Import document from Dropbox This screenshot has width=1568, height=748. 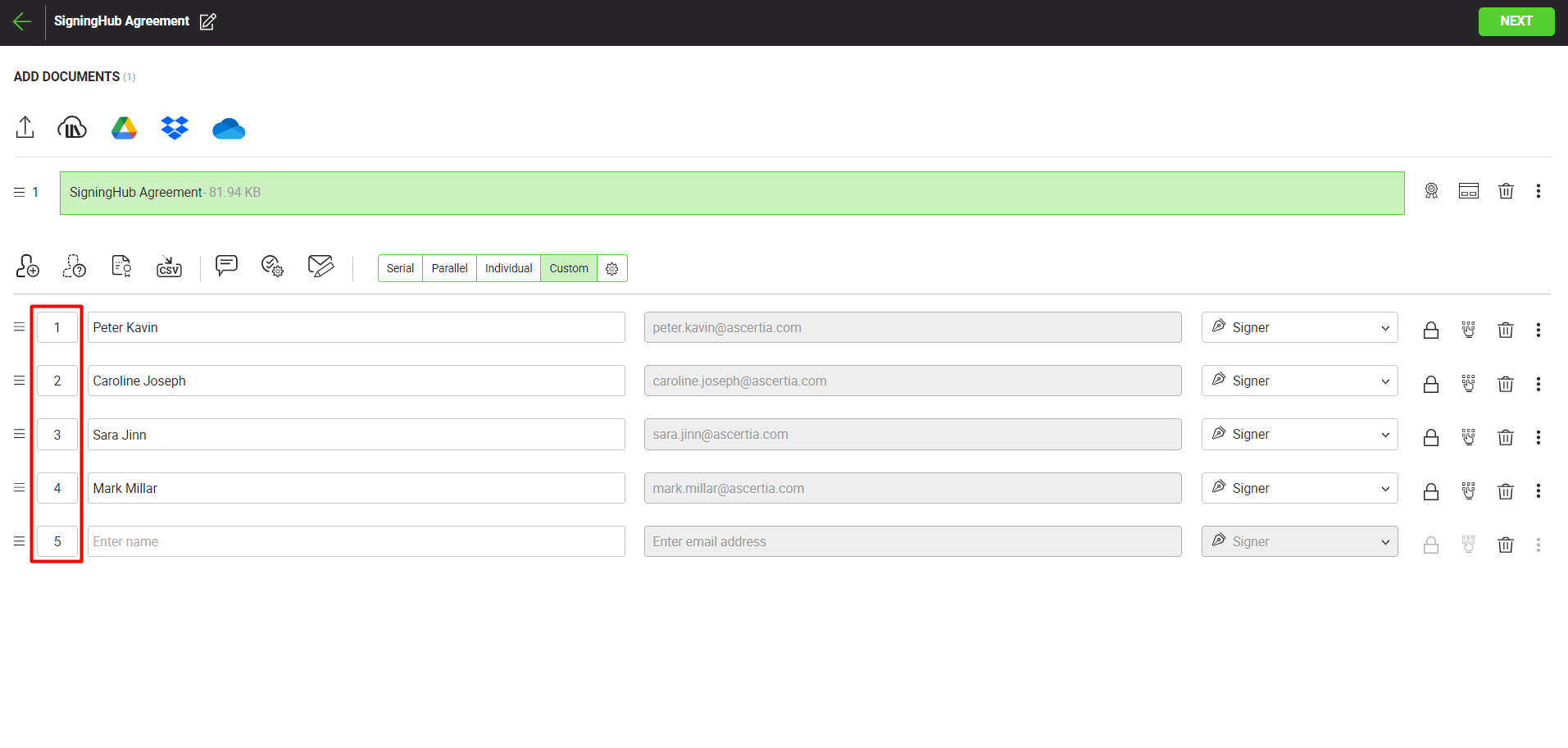(x=175, y=128)
